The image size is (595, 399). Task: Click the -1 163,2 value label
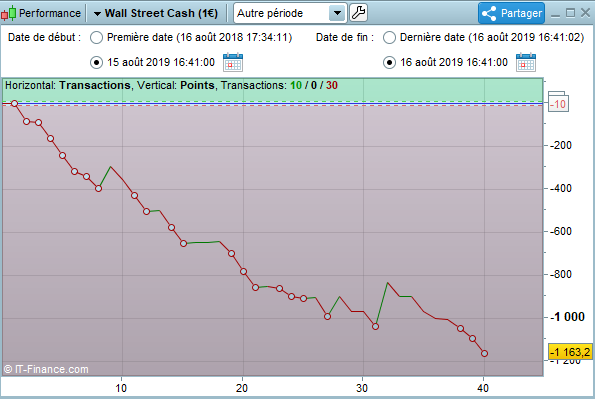[570, 352]
